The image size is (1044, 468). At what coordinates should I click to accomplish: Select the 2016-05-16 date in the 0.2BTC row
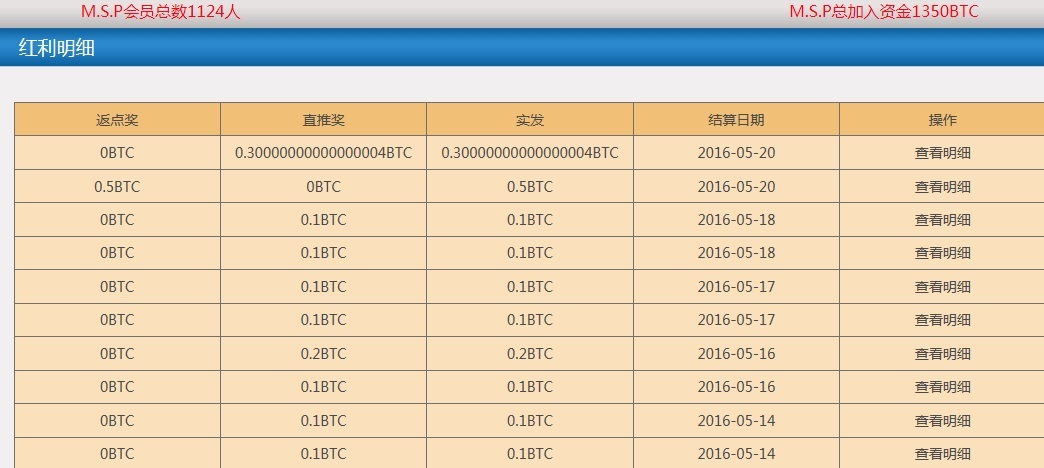[x=736, y=353]
